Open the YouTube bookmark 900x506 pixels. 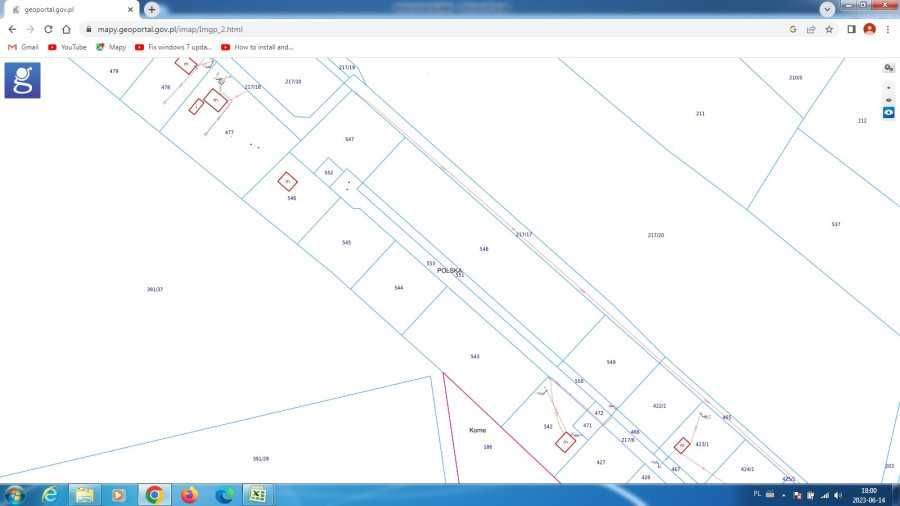click(x=67, y=47)
